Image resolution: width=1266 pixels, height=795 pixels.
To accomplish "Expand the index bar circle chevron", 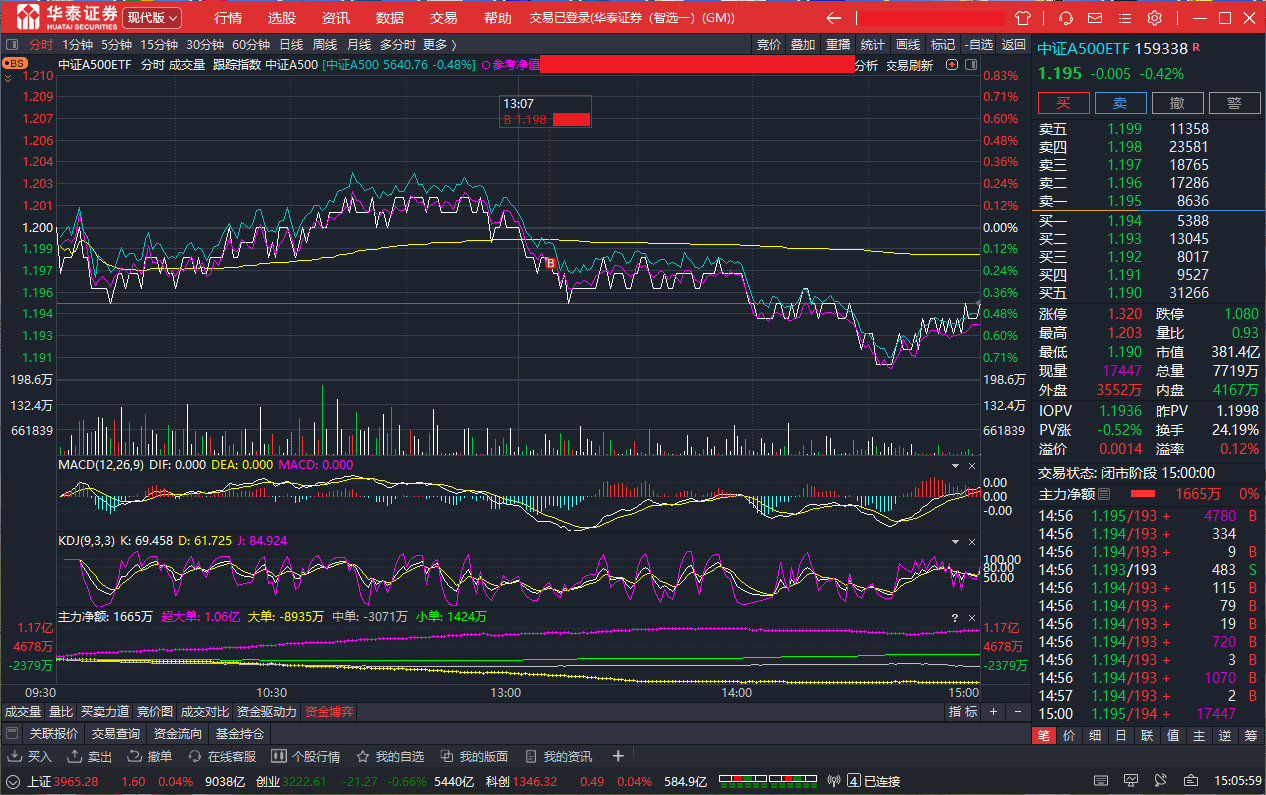I will 14,781.
